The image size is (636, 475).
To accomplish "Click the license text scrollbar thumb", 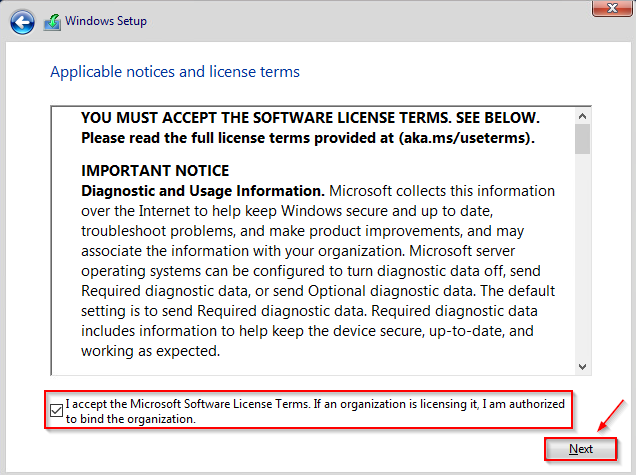I will pyautogui.click(x=582, y=139).
